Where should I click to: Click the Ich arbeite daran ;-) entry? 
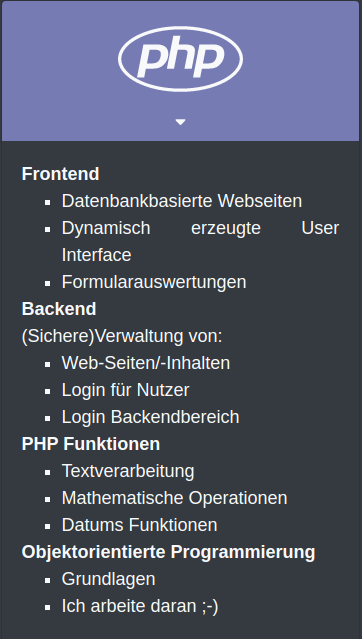pos(140,606)
